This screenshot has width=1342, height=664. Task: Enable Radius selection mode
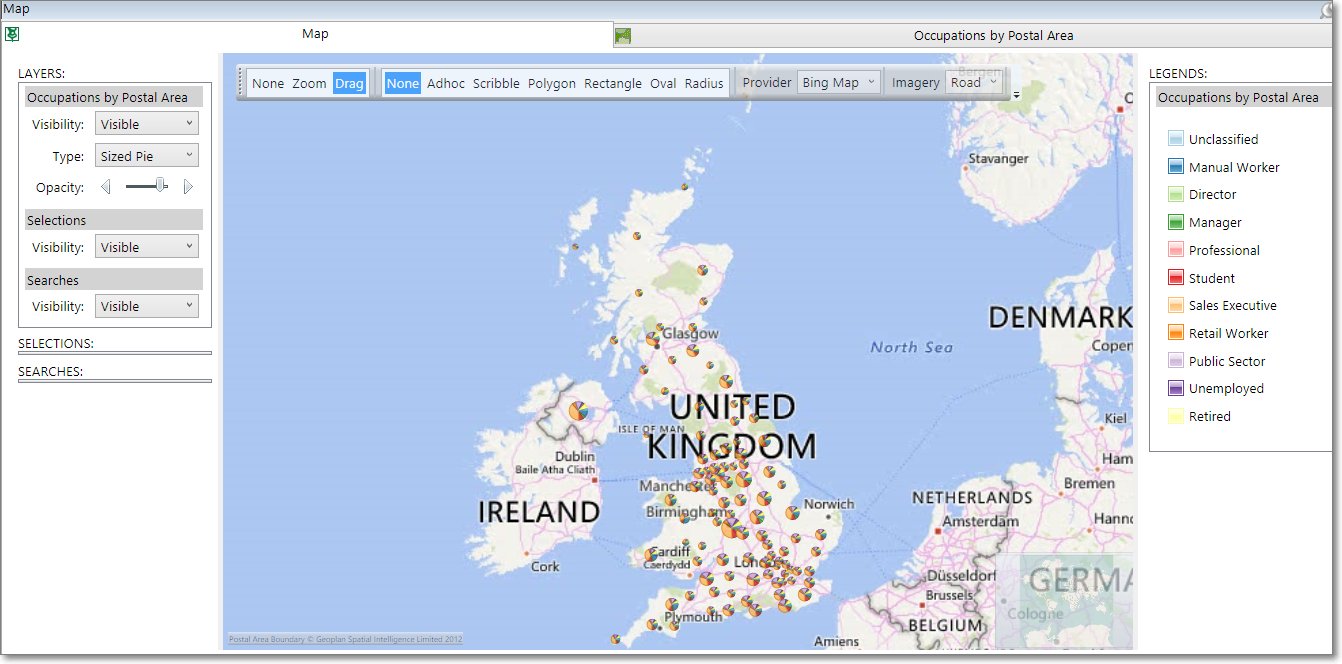[x=704, y=83]
